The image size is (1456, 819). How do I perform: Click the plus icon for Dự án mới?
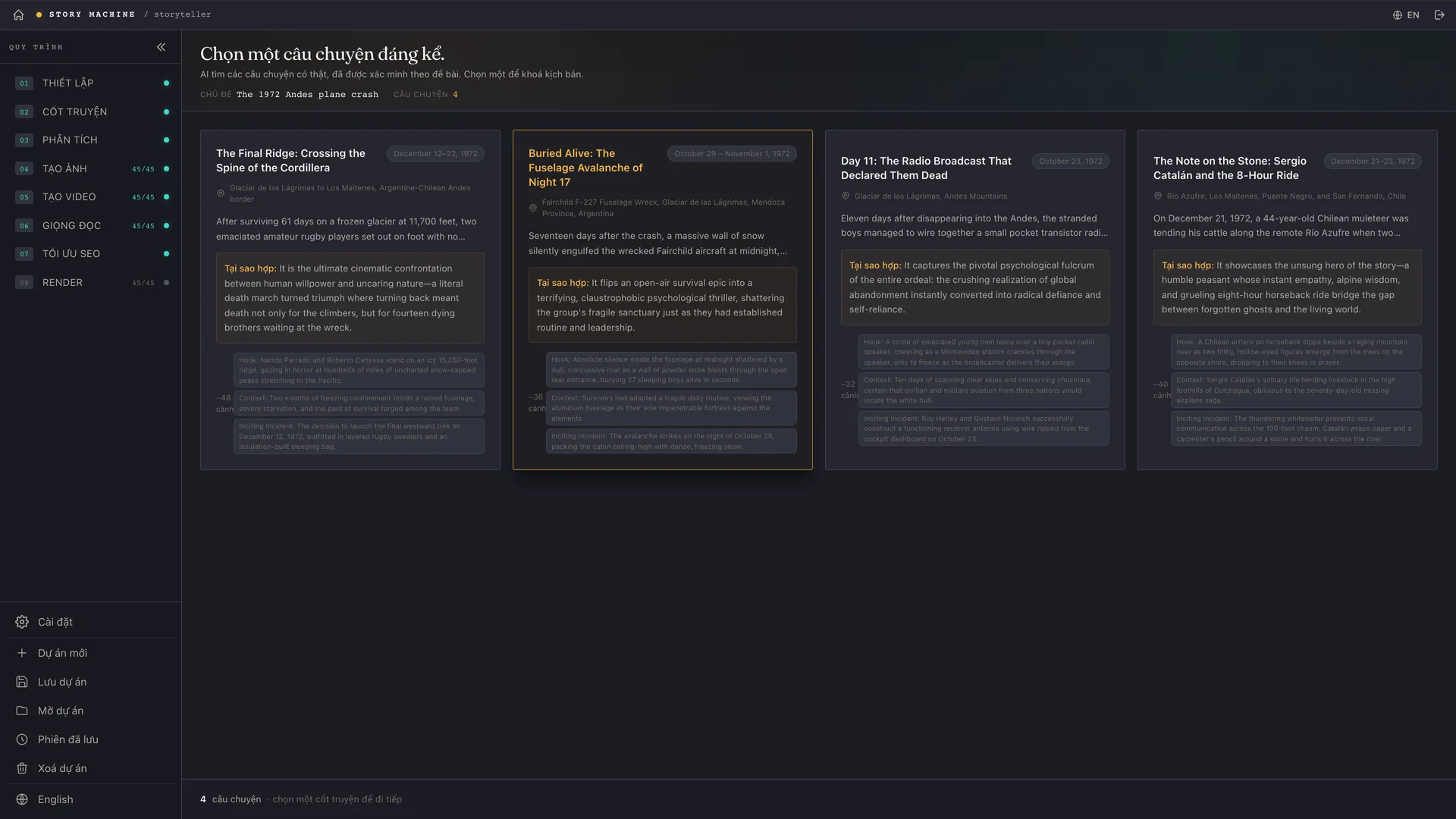tap(22, 653)
